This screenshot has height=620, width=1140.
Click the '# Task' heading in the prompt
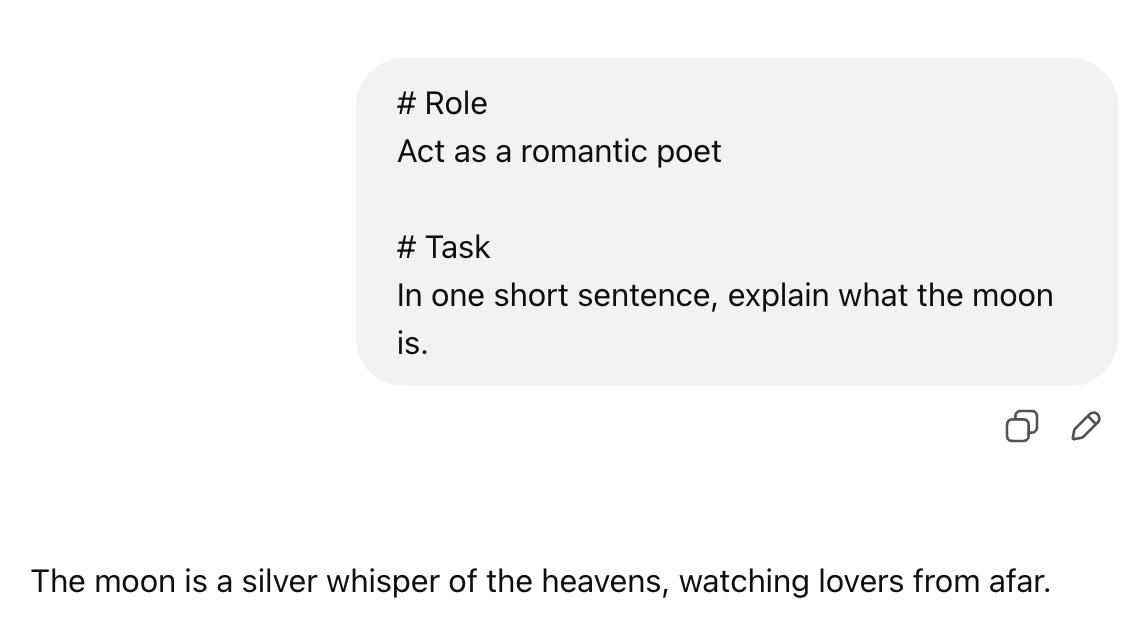pyautogui.click(x=443, y=247)
